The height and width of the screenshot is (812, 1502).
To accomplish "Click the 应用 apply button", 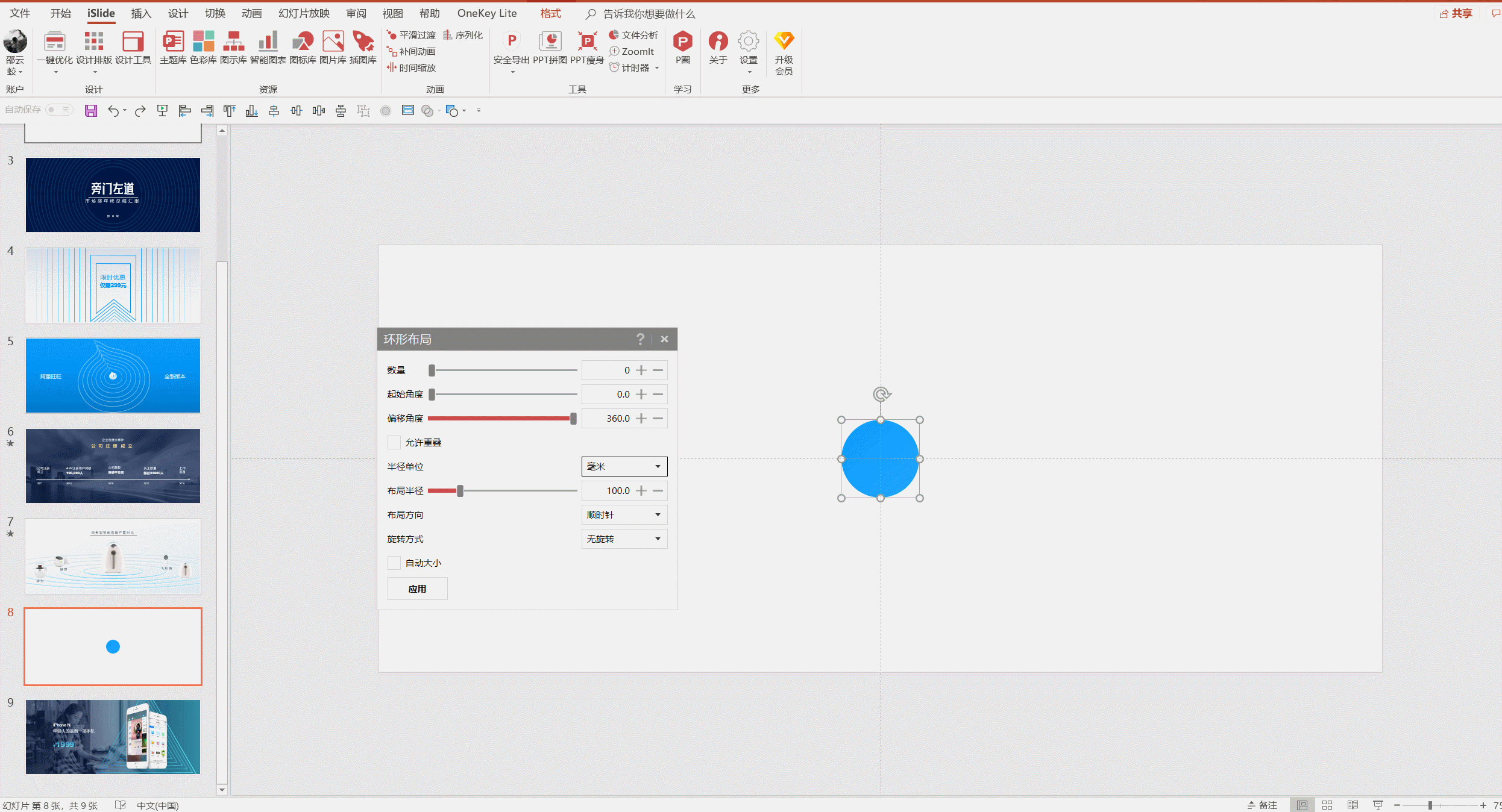I will click(x=417, y=589).
